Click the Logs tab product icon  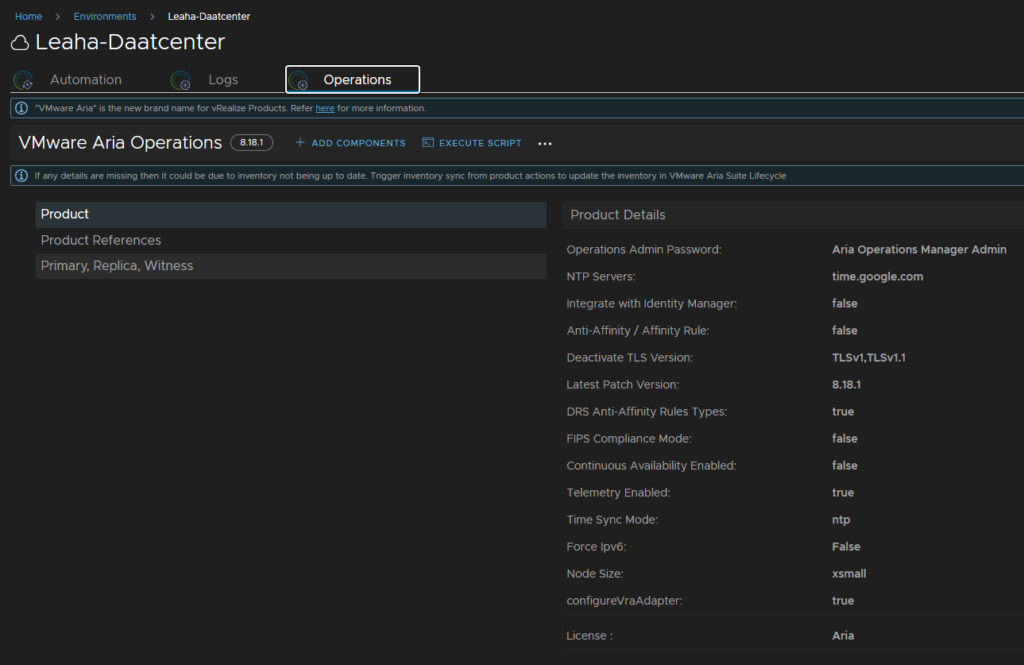pyautogui.click(x=180, y=80)
